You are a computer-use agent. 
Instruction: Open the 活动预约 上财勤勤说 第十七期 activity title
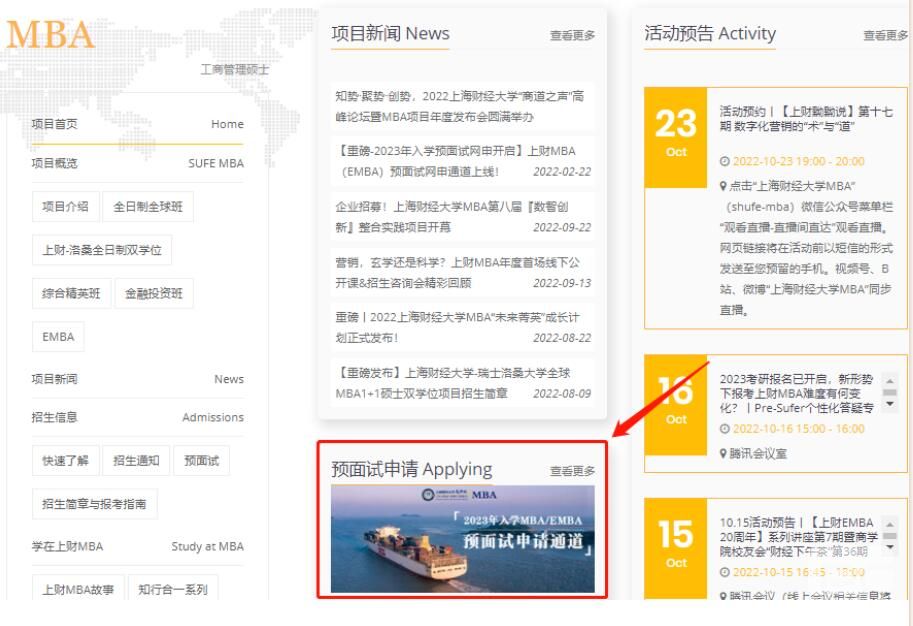806,119
